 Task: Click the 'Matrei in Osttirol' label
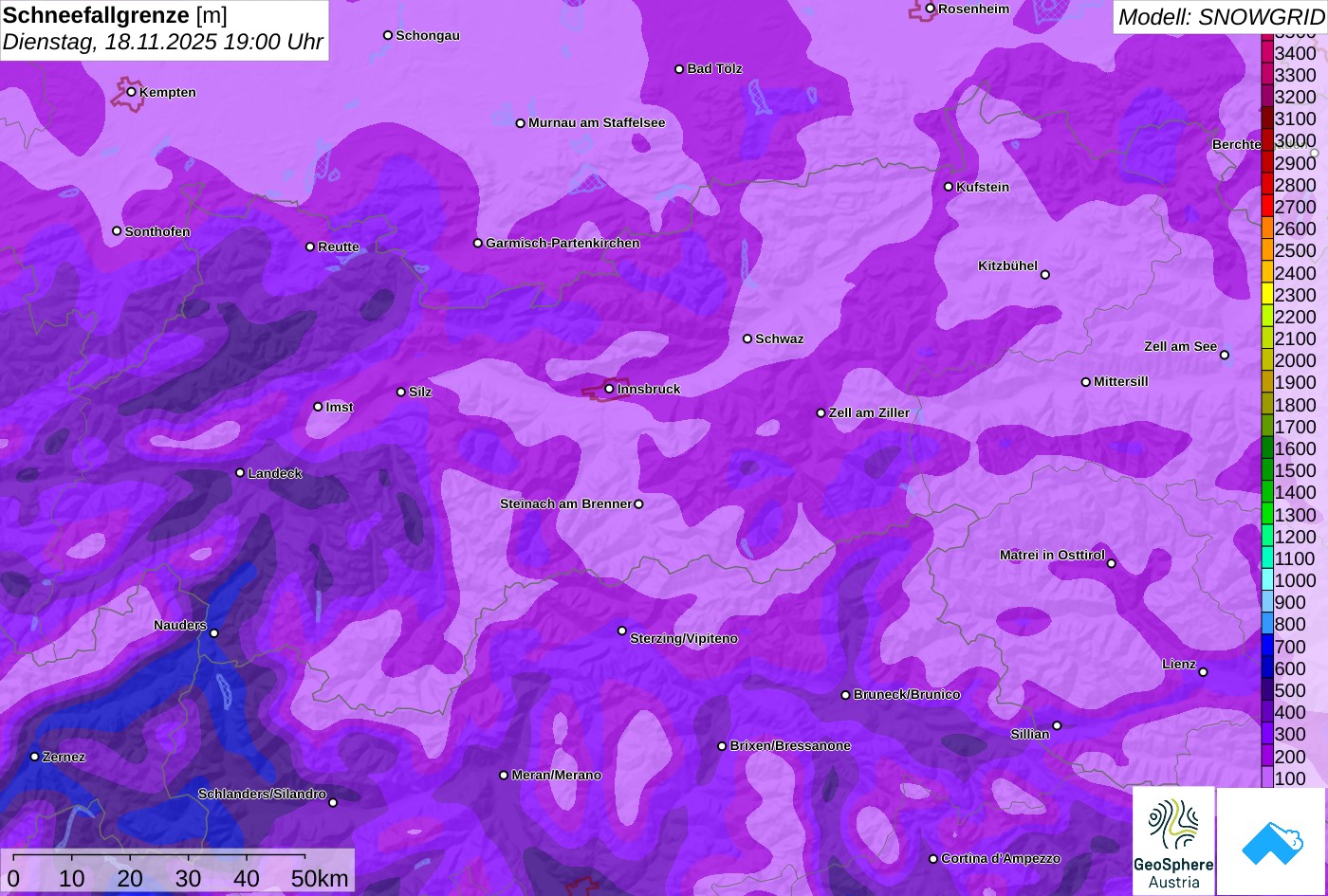(x=1052, y=556)
